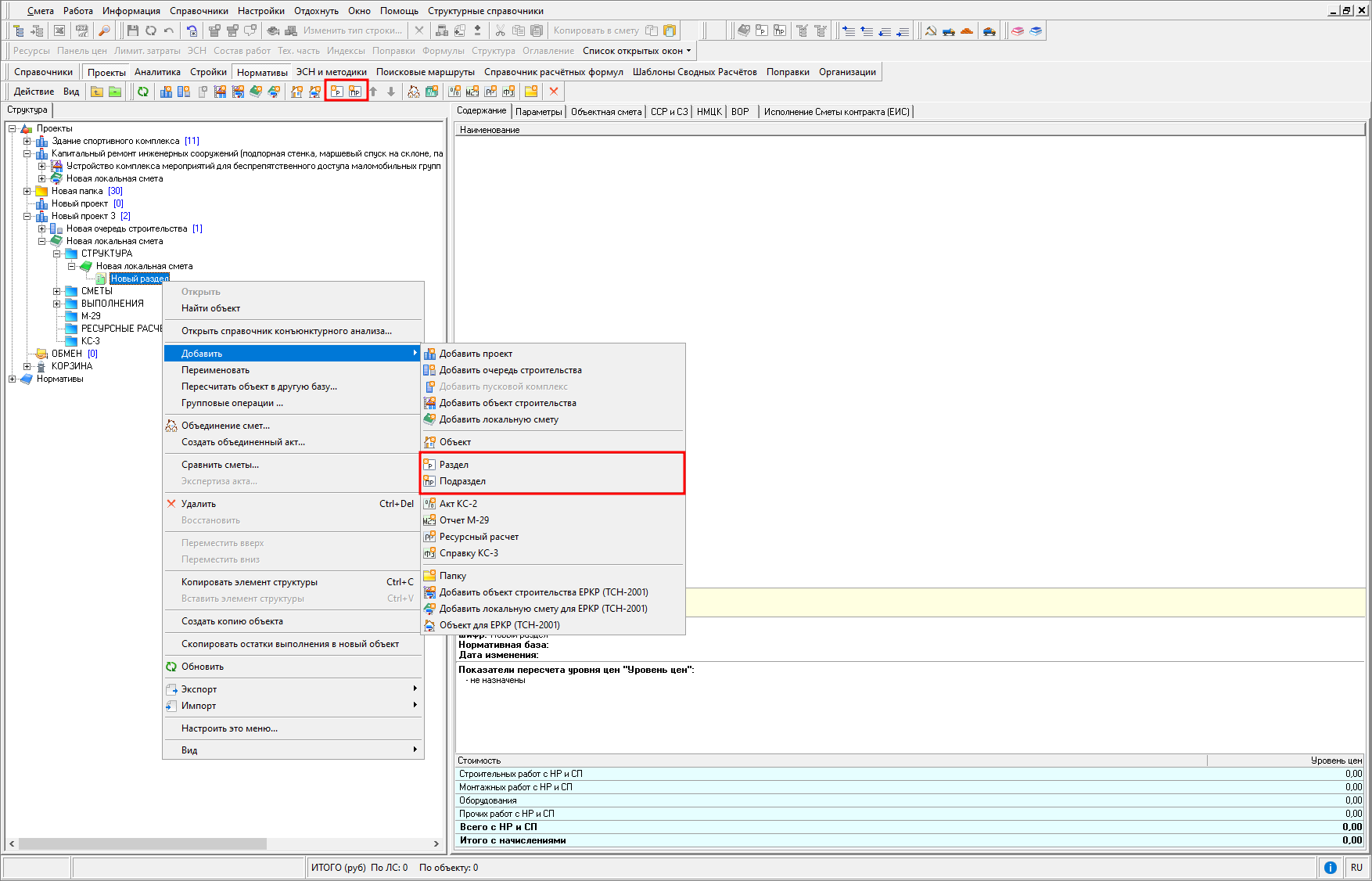Image resolution: width=1372 pixels, height=881 pixels.
Task: Switch to the 'Параметры' tab
Action: 538,112
